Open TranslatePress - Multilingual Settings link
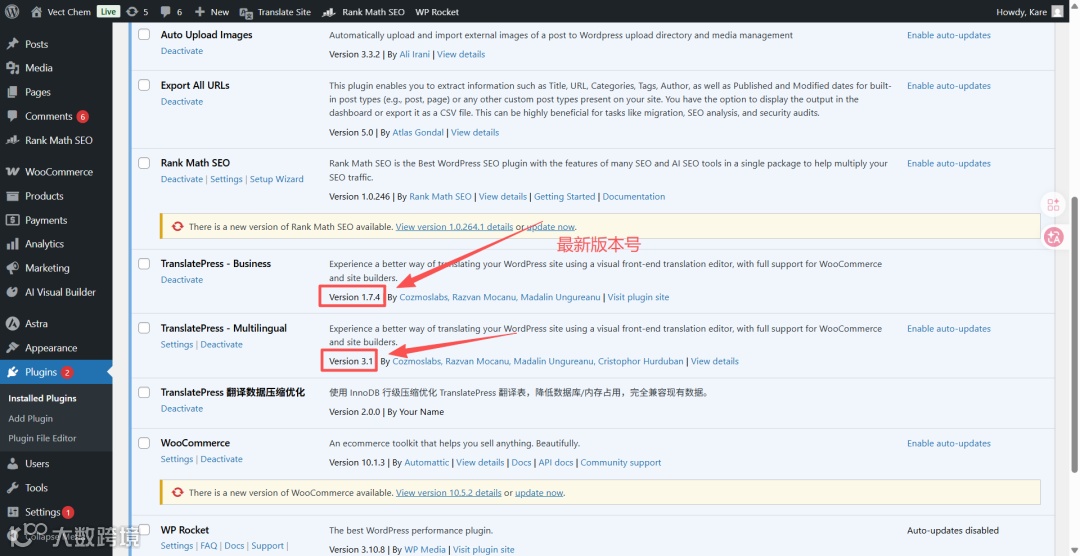Image resolution: width=1080 pixels, height=556 pixels. coord(177,344)
